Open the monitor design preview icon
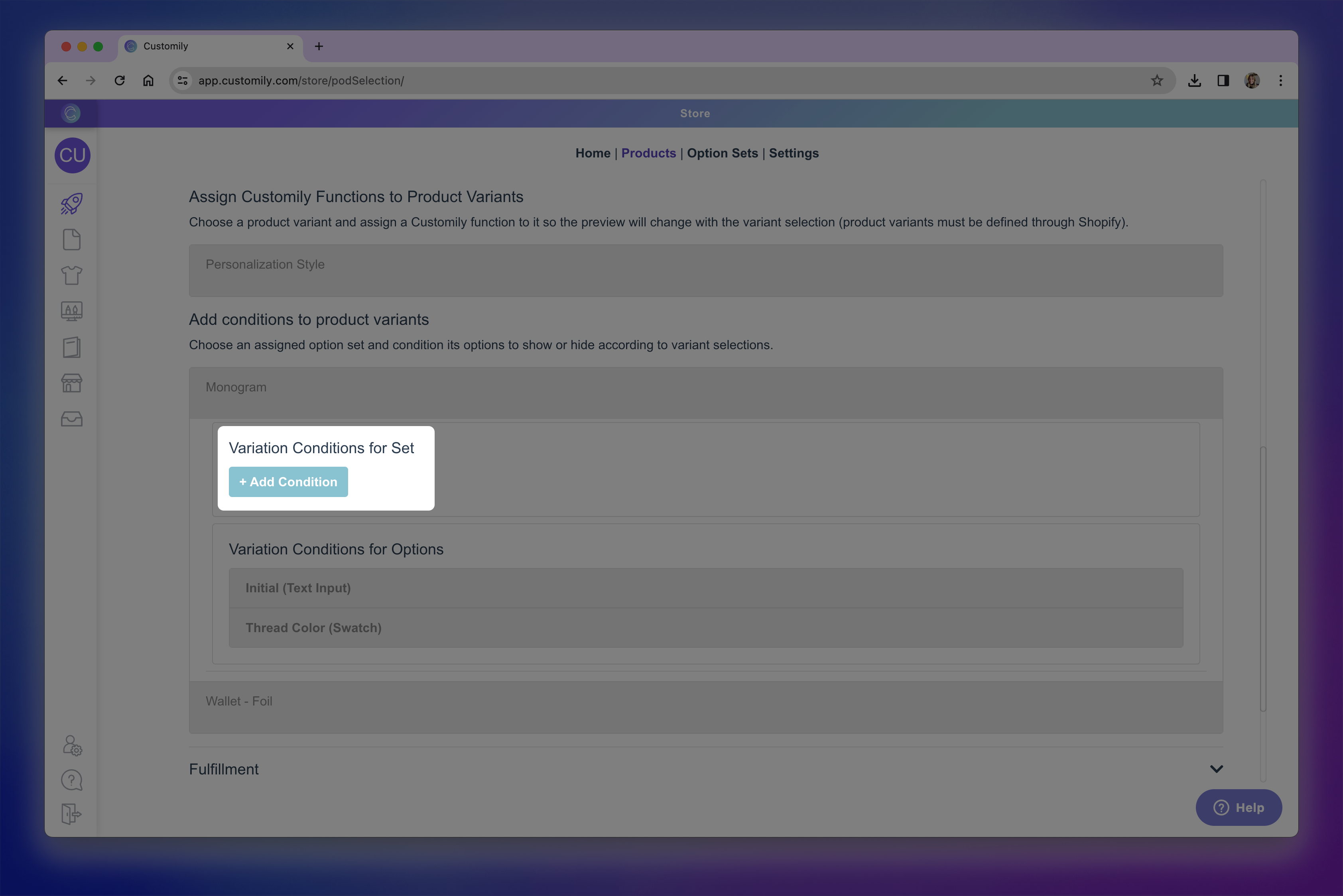 (x=71, y=311)
